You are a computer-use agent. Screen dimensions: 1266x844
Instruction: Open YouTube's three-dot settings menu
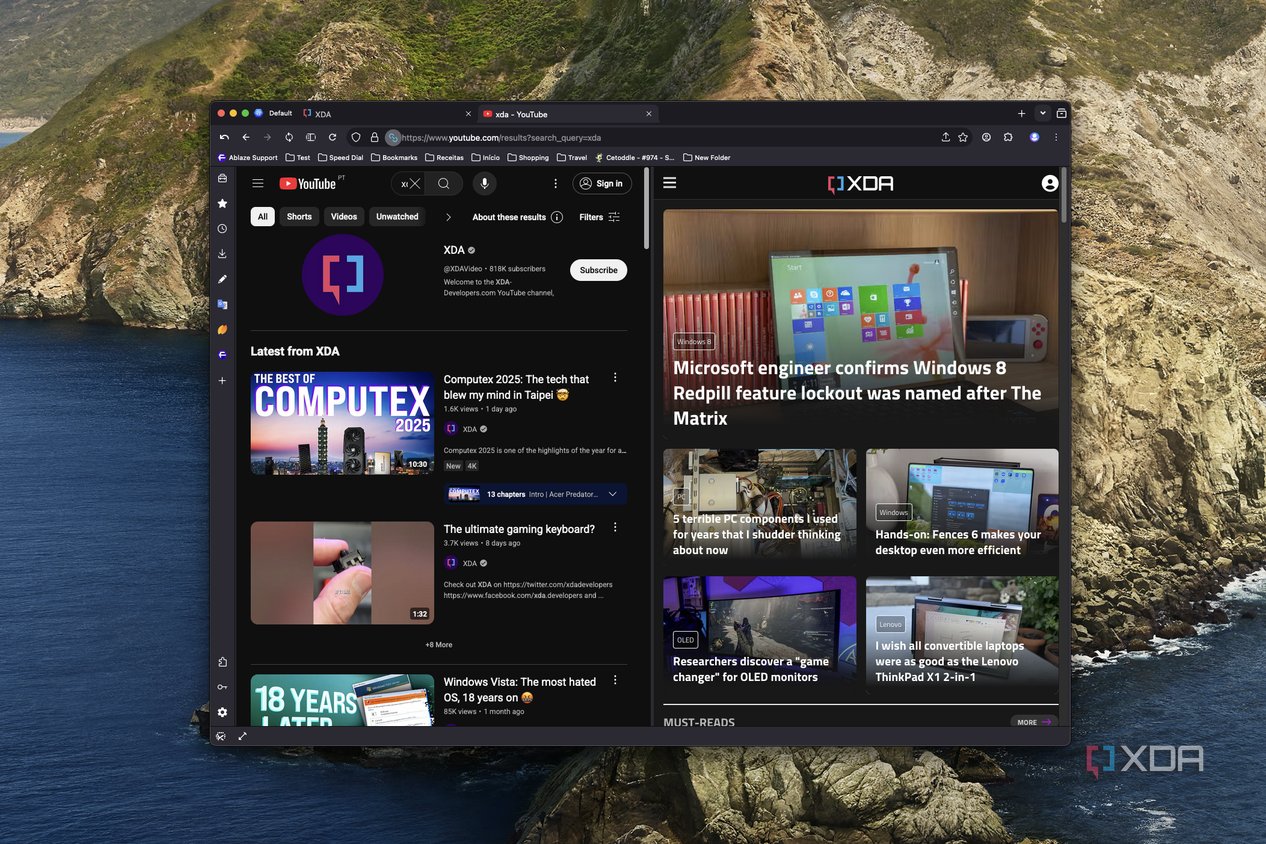coord(555,184)
